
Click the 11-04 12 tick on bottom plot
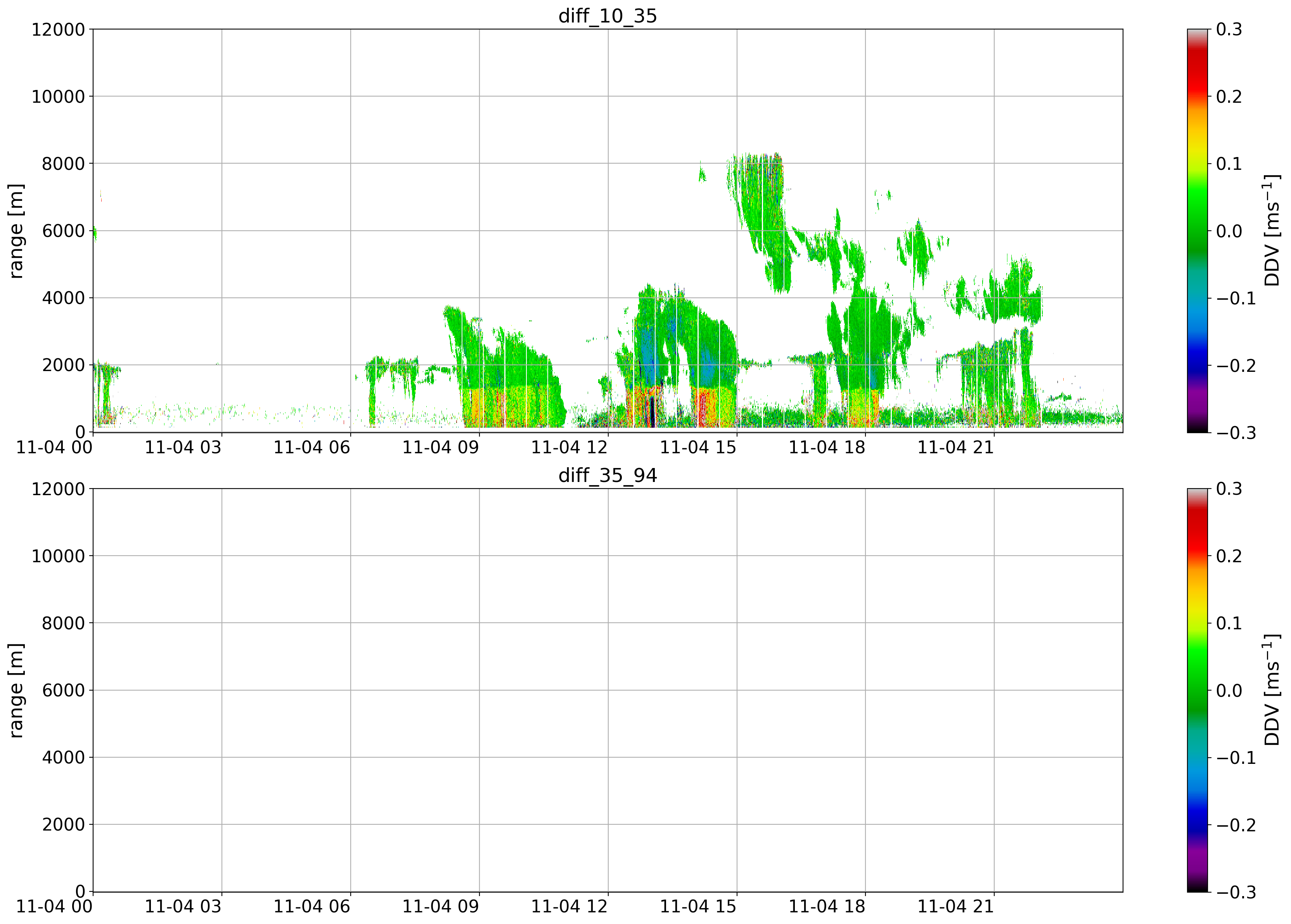[569, 907]
